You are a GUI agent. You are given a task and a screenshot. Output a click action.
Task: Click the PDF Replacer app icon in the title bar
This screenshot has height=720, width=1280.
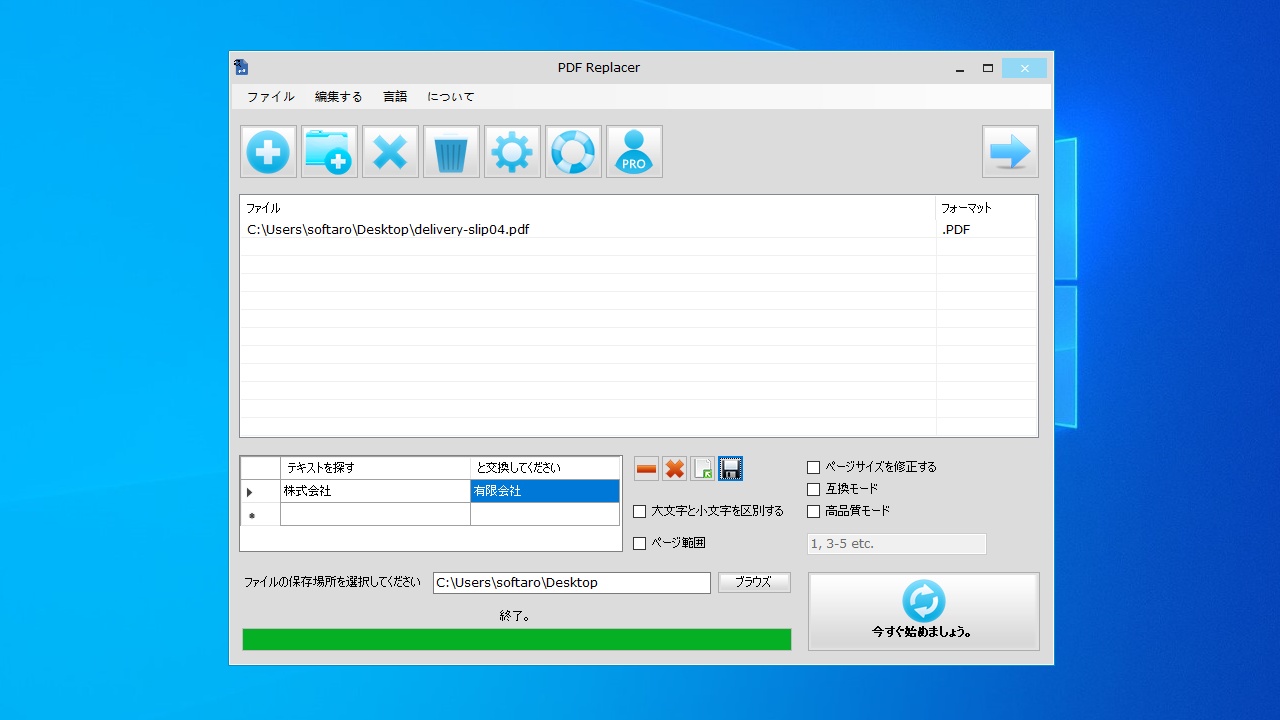[241, 67]
